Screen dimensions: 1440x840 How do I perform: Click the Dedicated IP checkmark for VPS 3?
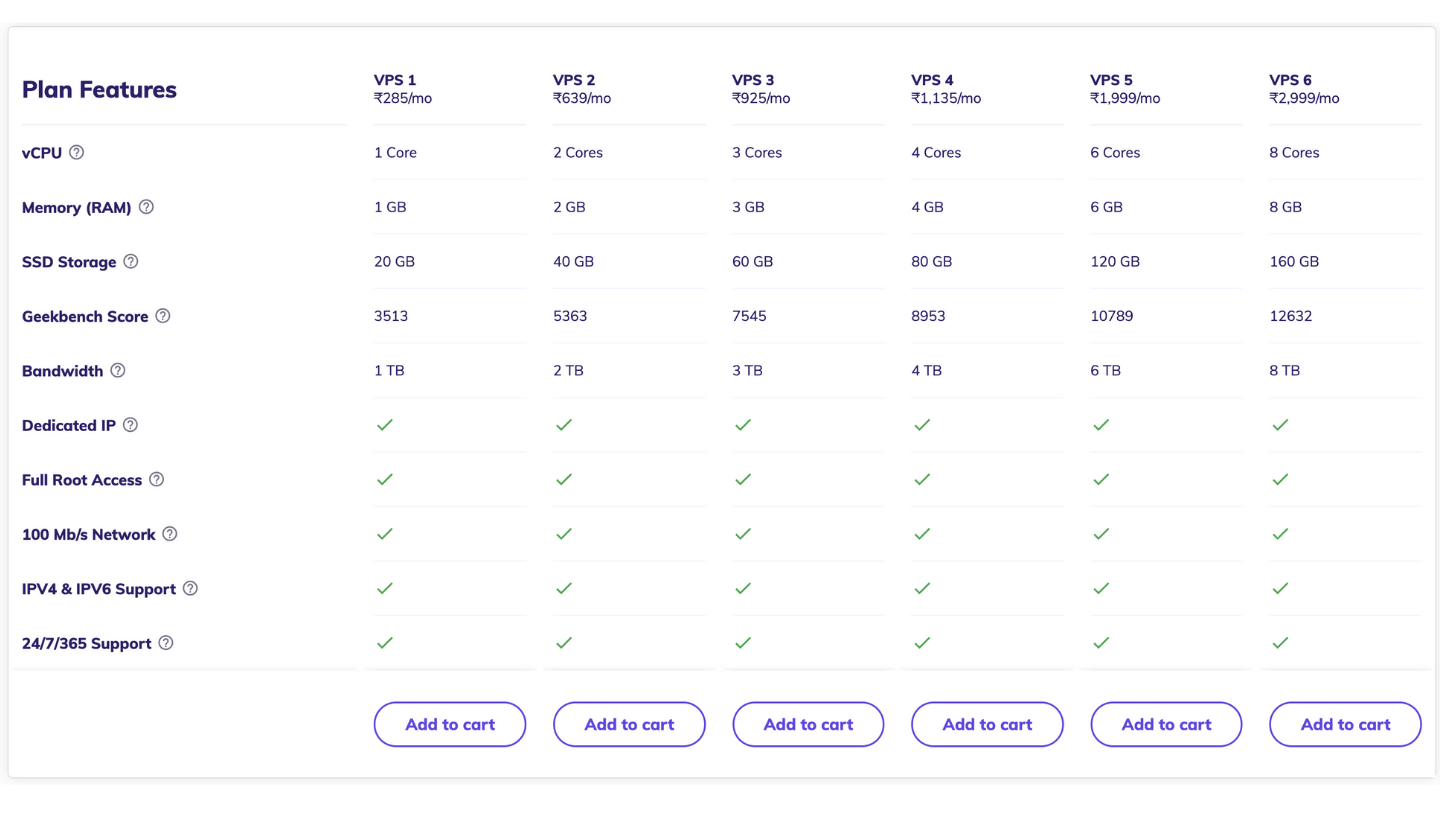pos(742,425)
